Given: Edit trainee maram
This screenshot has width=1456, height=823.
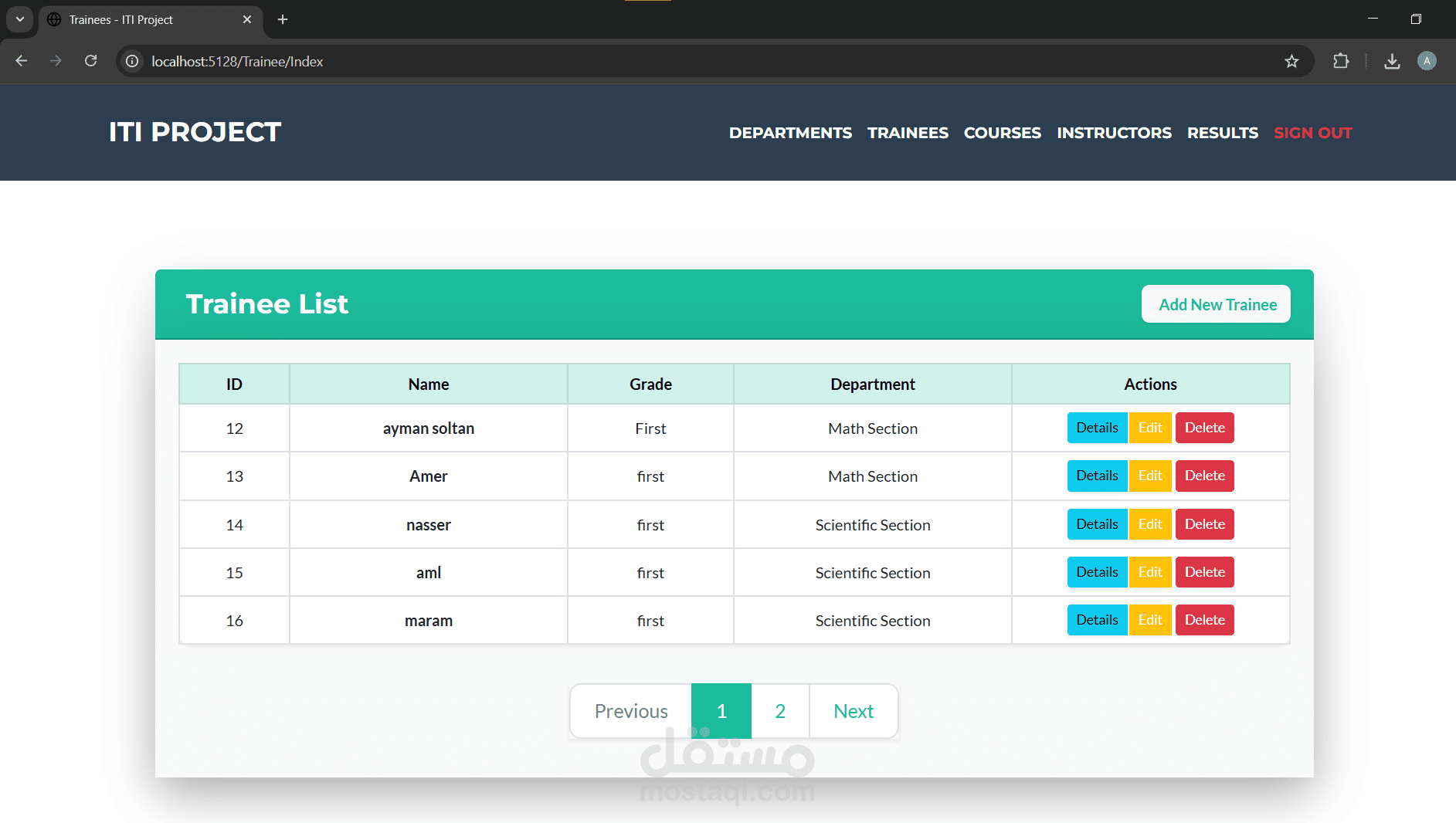Looking at the screenshot, I should (x=1150, y=620).
